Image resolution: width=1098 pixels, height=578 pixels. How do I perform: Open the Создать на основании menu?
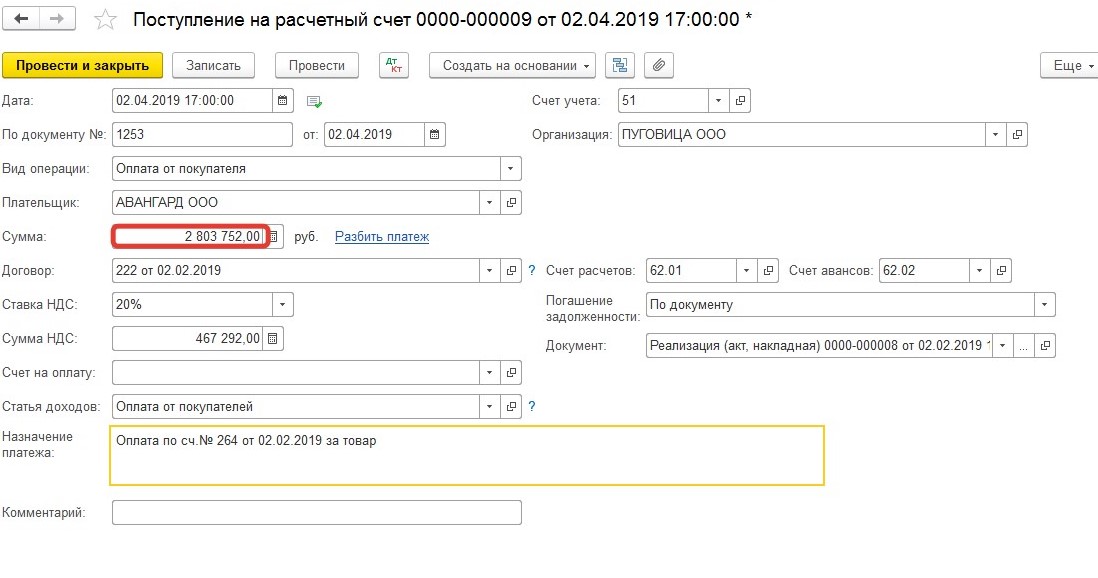tap(512, 65)
